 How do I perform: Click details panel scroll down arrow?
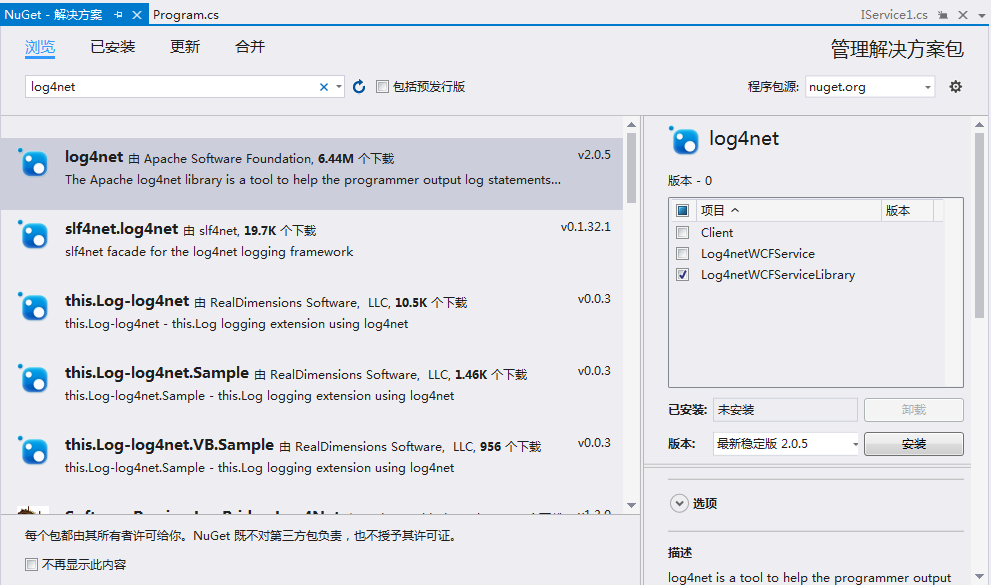pos(979,576)
